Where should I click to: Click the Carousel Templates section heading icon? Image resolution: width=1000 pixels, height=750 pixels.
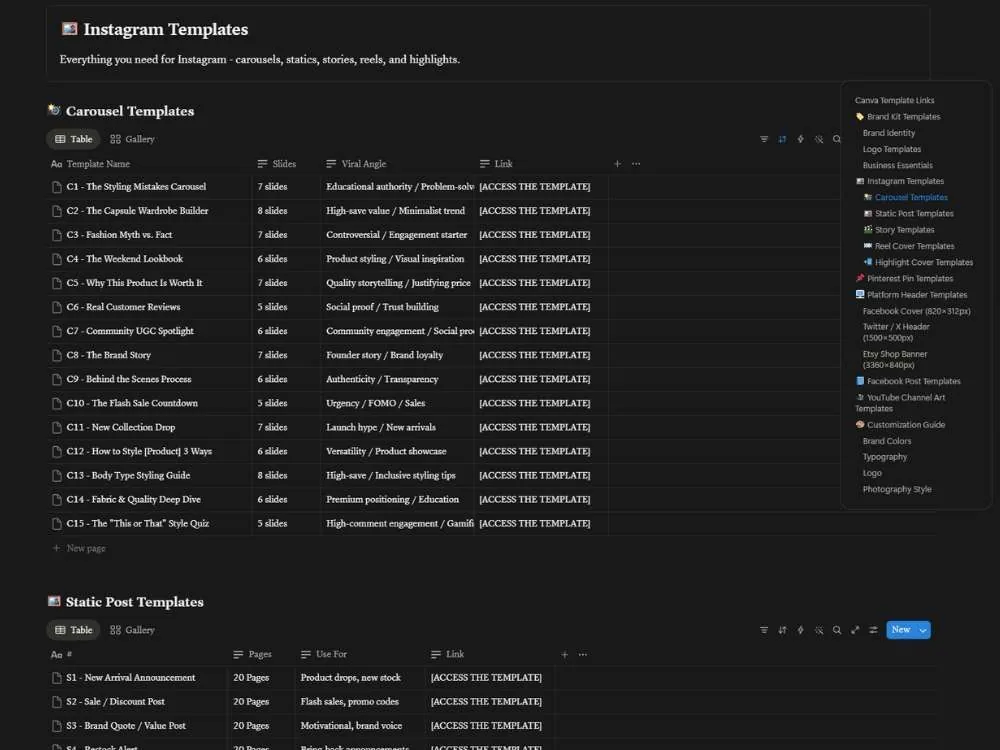(x=54, y=110)
